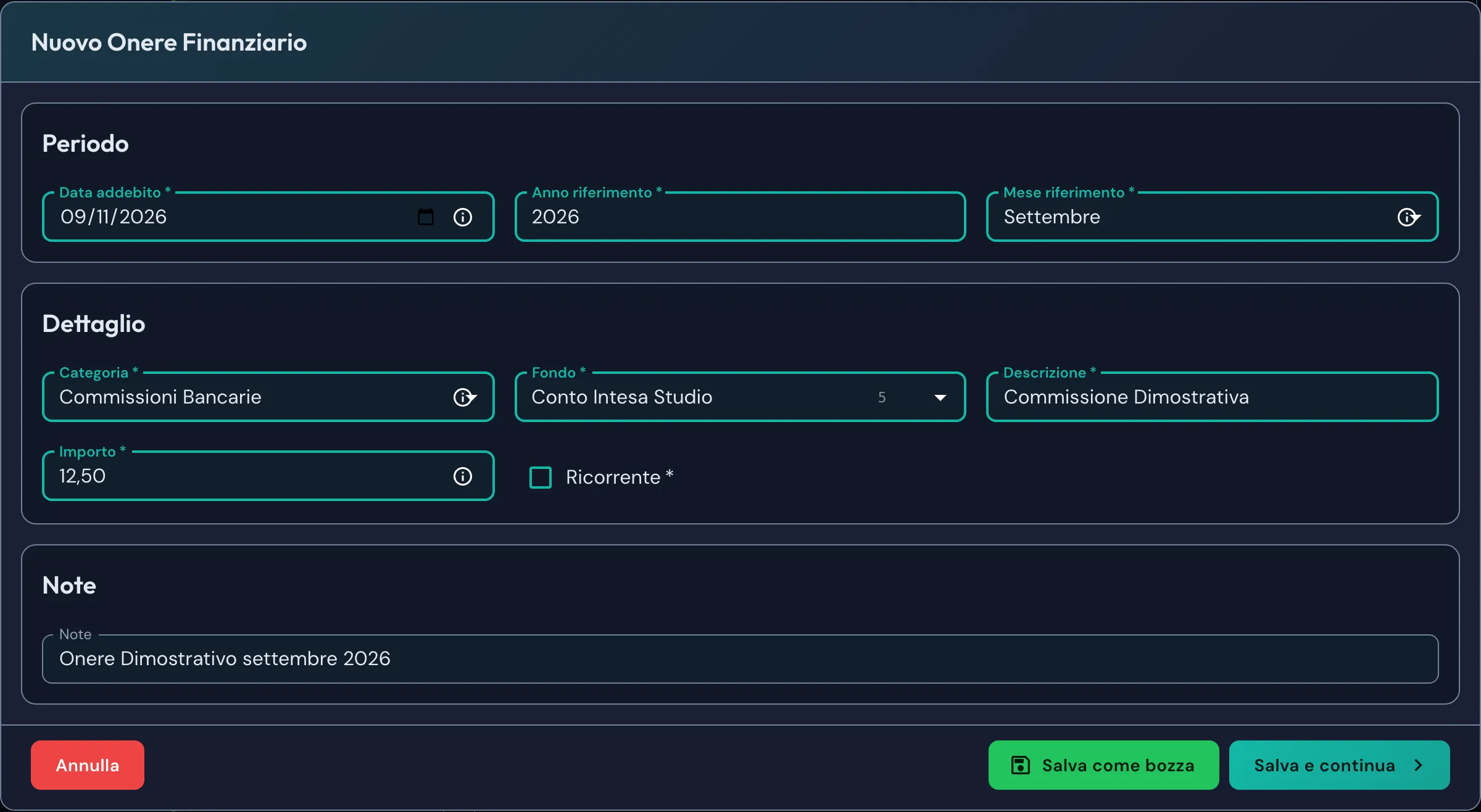Open the Mese riferimento dropdown showing Settembre
Screen dimensions: 1481x812
pyautogui.click(x=1212, y=217)
